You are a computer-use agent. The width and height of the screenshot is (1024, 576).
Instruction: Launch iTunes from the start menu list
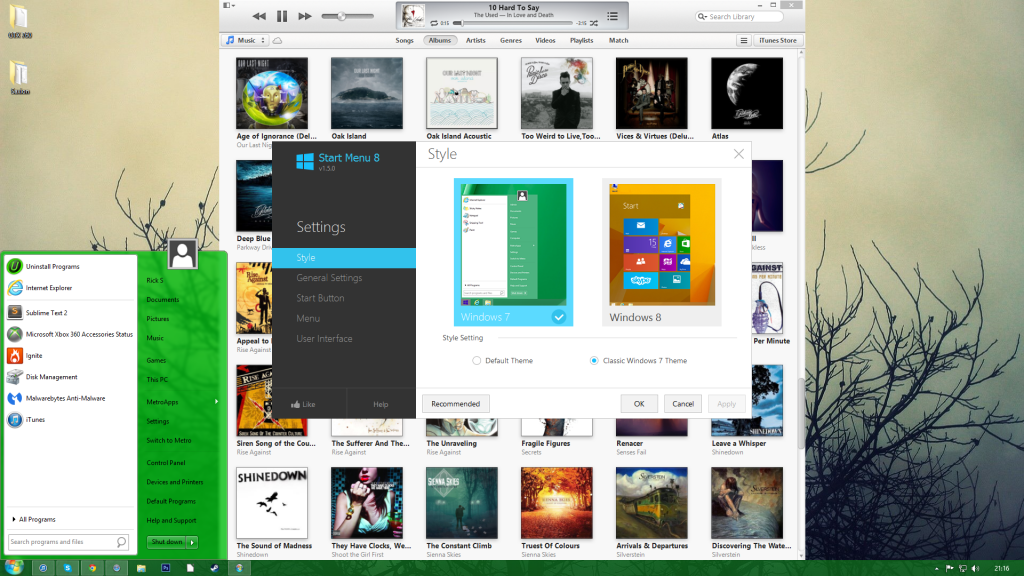tap(70, 420)
